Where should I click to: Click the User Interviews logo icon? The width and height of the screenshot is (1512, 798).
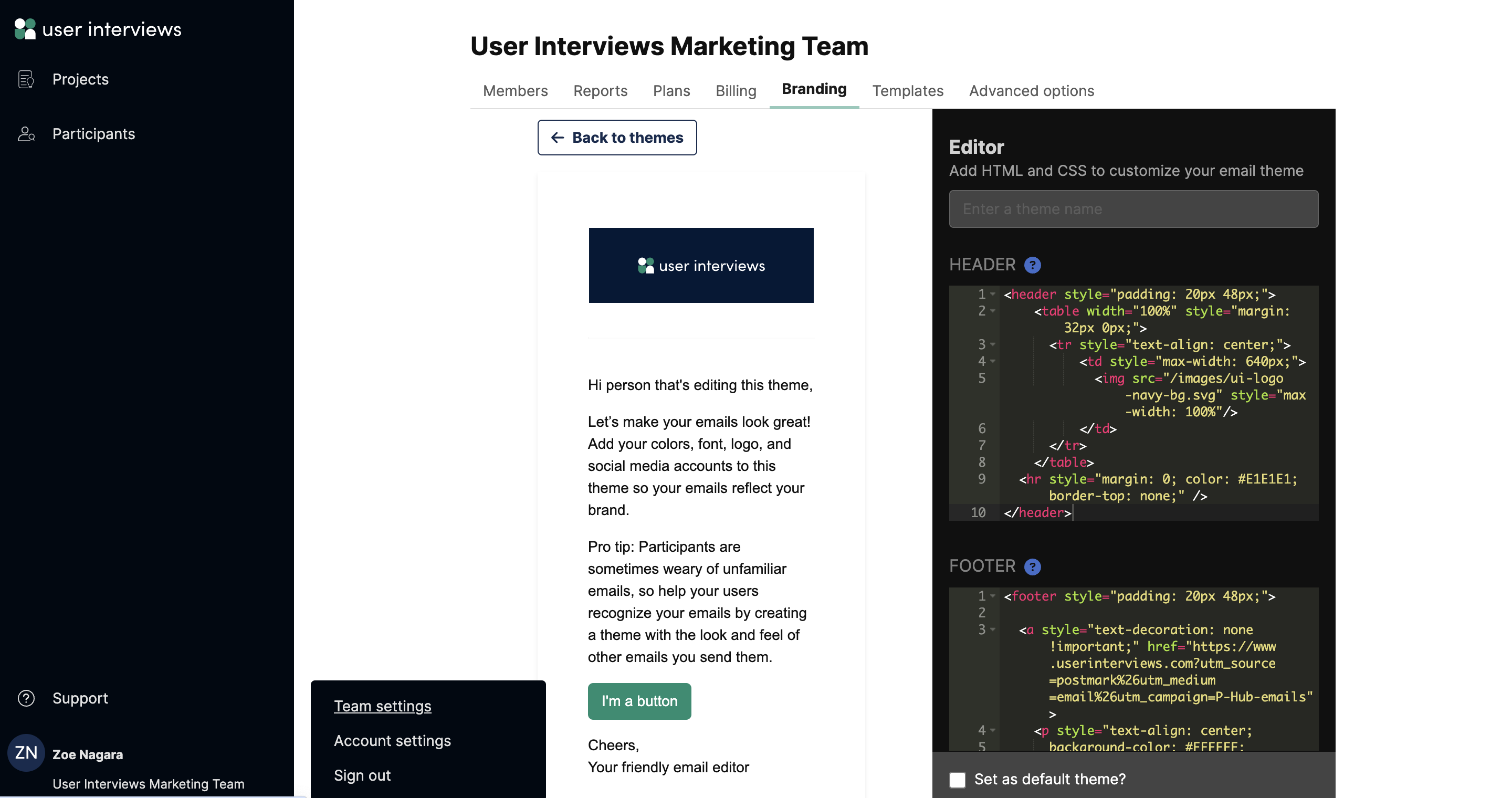(x=25, y=29)
